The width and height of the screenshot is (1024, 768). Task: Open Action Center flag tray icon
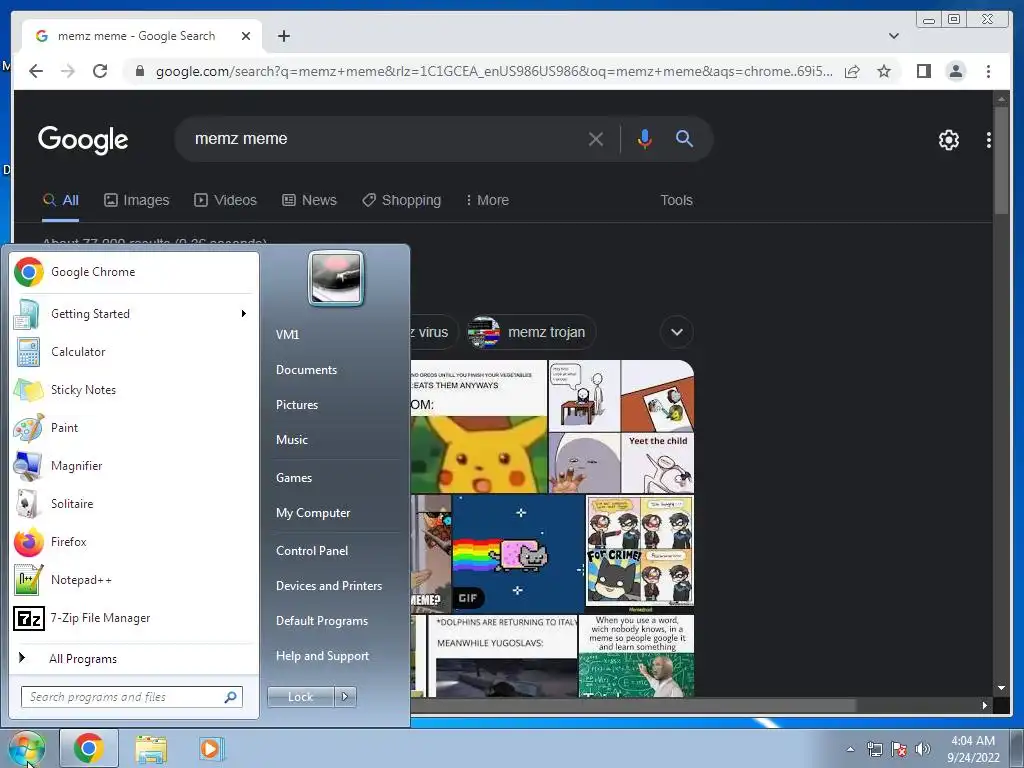click(899, 749)
